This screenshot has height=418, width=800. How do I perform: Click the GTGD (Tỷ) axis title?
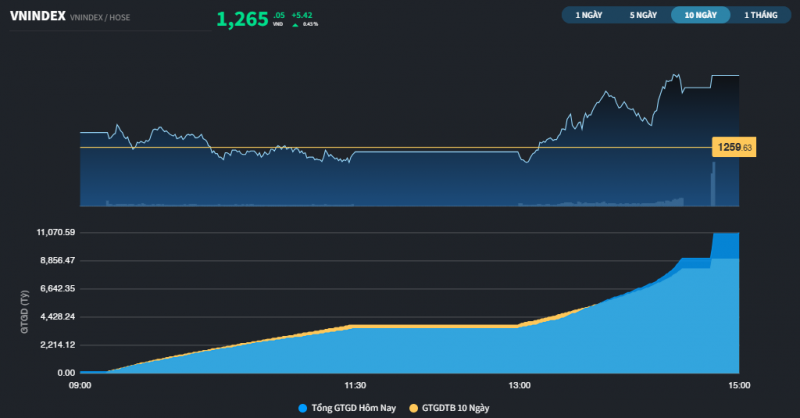(22, 302)
